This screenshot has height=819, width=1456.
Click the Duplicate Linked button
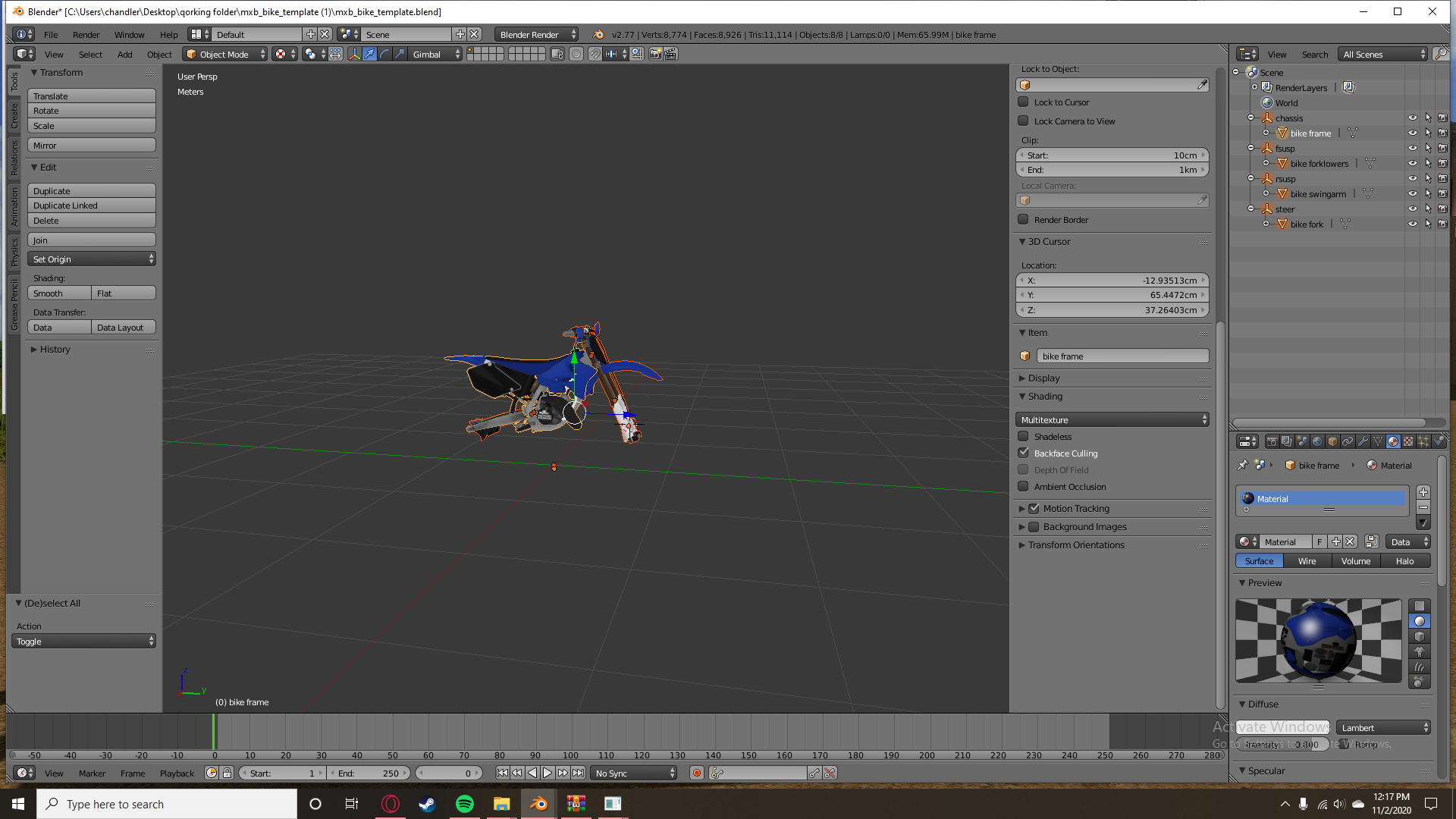(92, 206)
